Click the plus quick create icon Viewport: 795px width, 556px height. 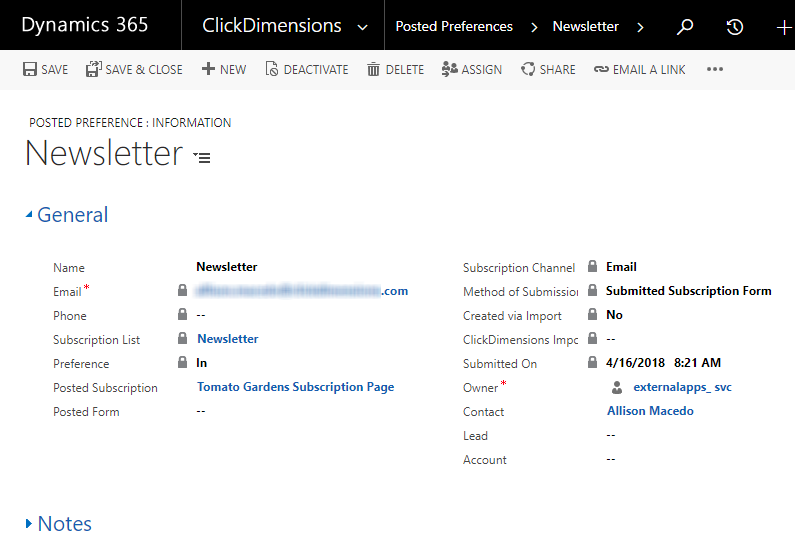[x=784, y=27]
